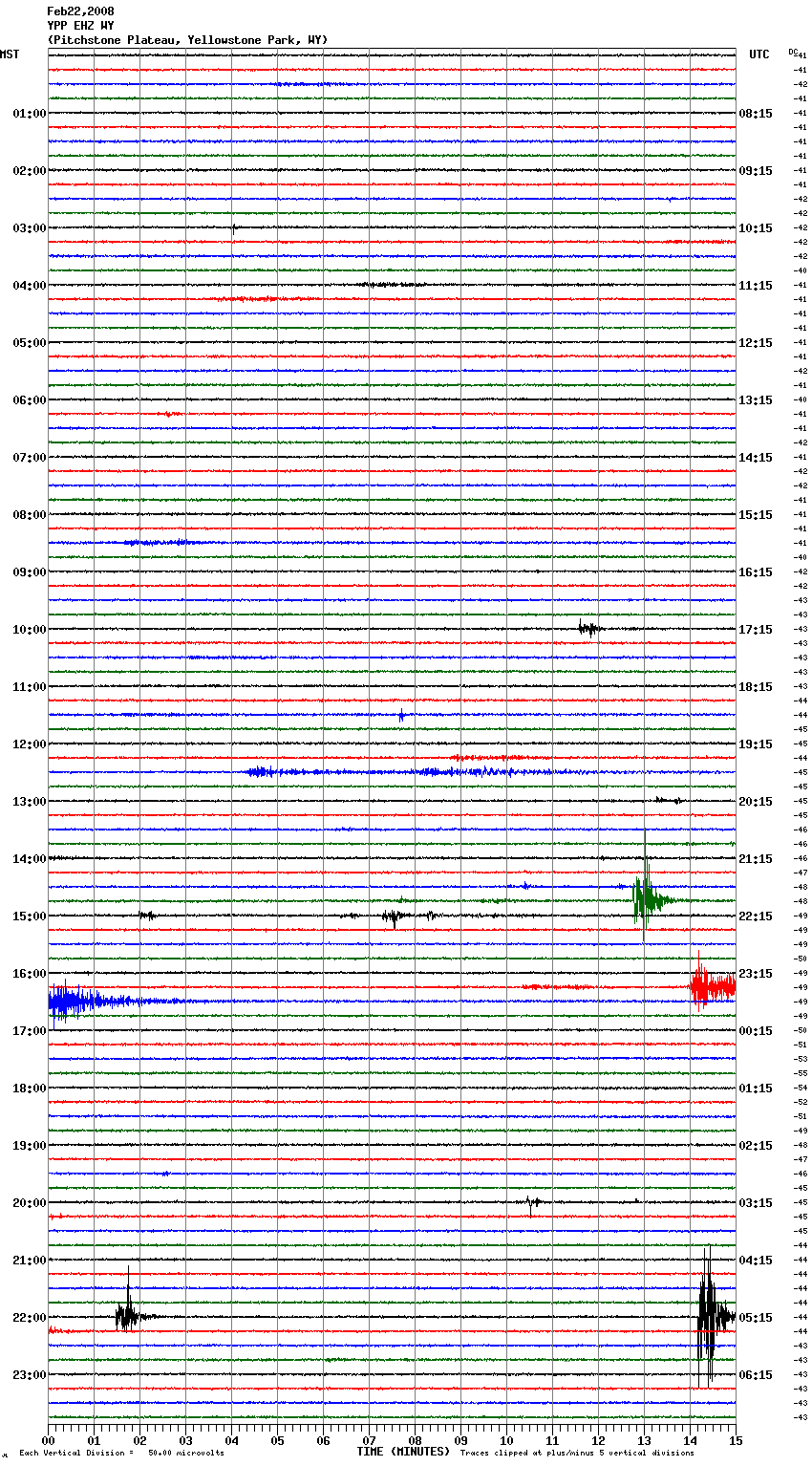This screenshot has height=1466, width=812.
Task: Click 'Each Vertical Division = 50.00 microvolts' note
Action: pyautogui.click(x=122, y=1454)
